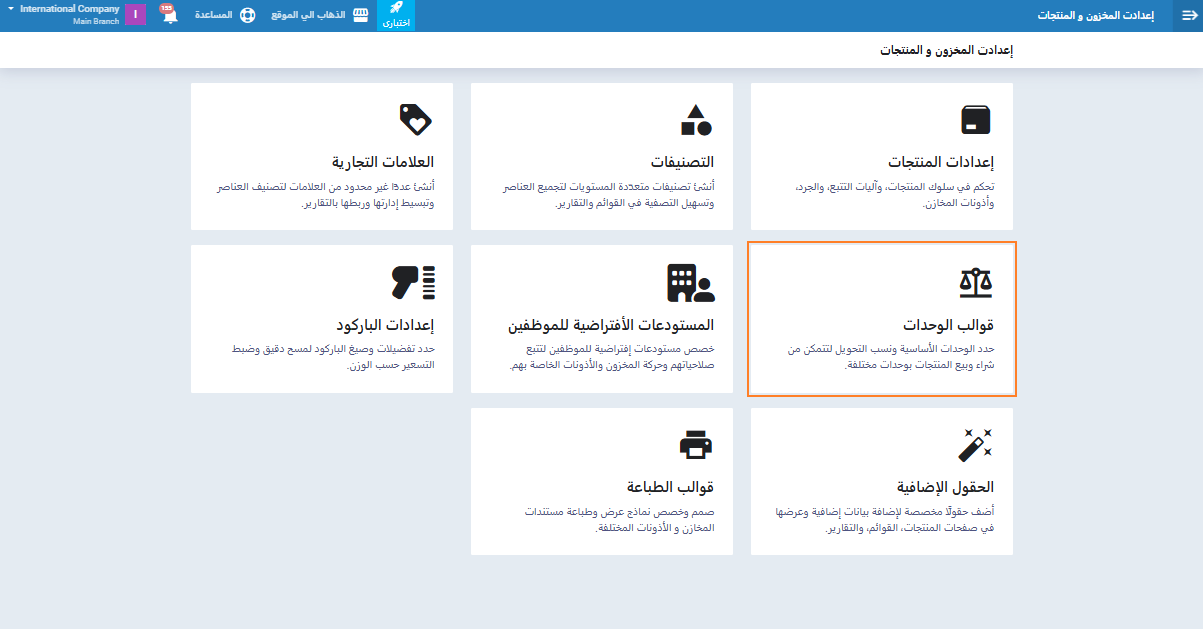The width and height of the screenshot is (1203, 629).
Task: Click the magic wand icon for الحقول الإضافية
Action: point(975,445)
